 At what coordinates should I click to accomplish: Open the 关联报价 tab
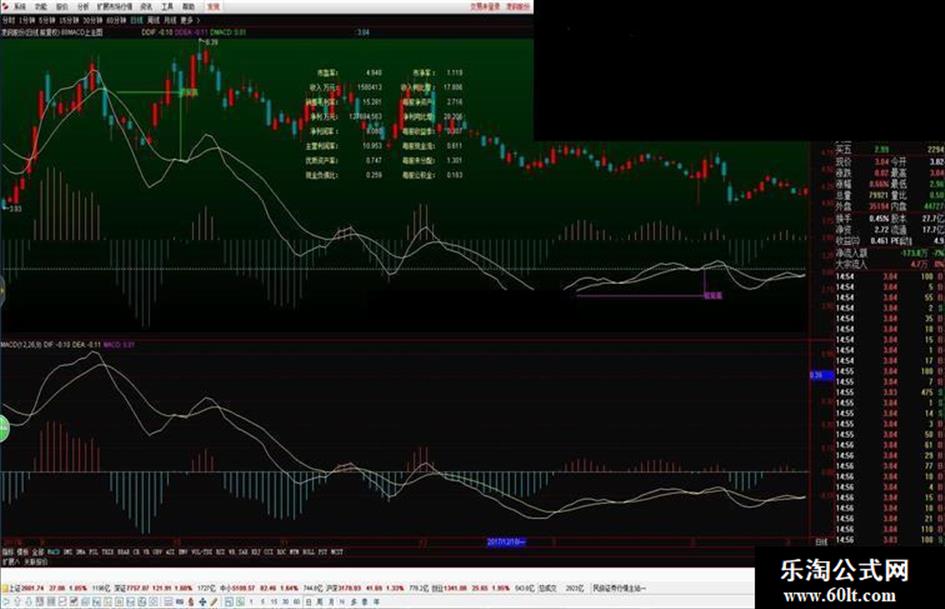36,561
